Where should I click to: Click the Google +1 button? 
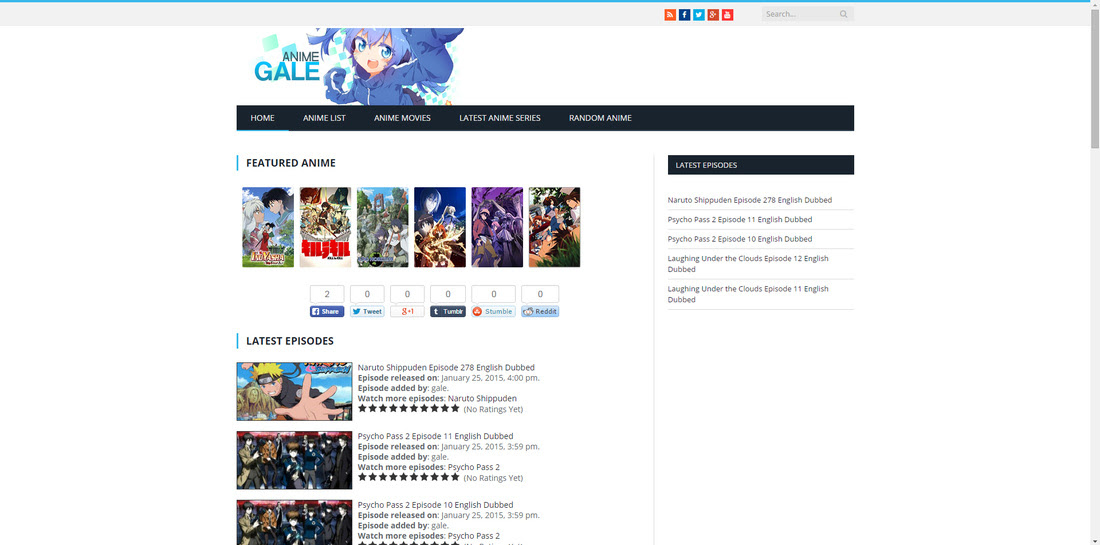[407, 311]
